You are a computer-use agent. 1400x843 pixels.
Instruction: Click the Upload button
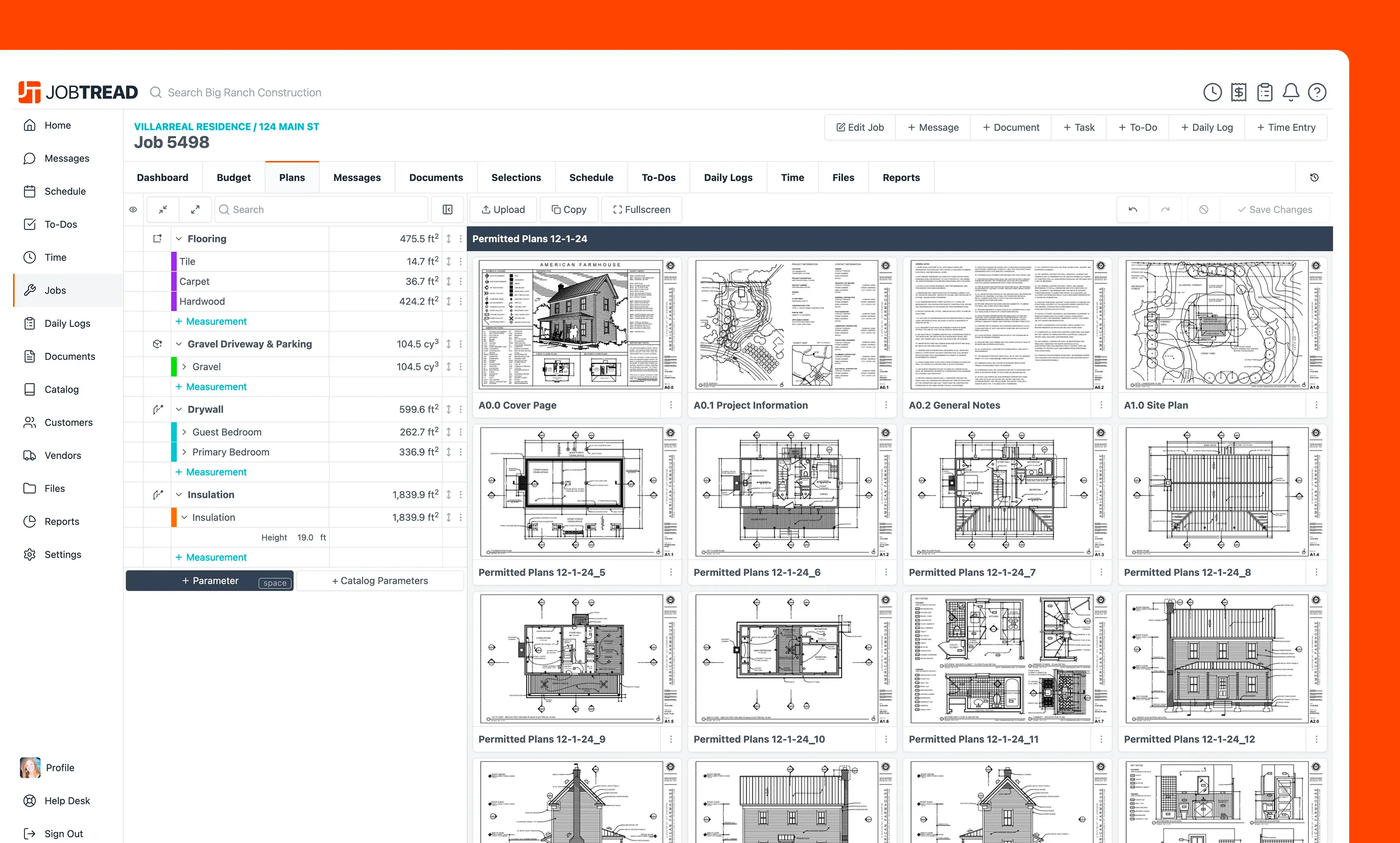point(503,210)
